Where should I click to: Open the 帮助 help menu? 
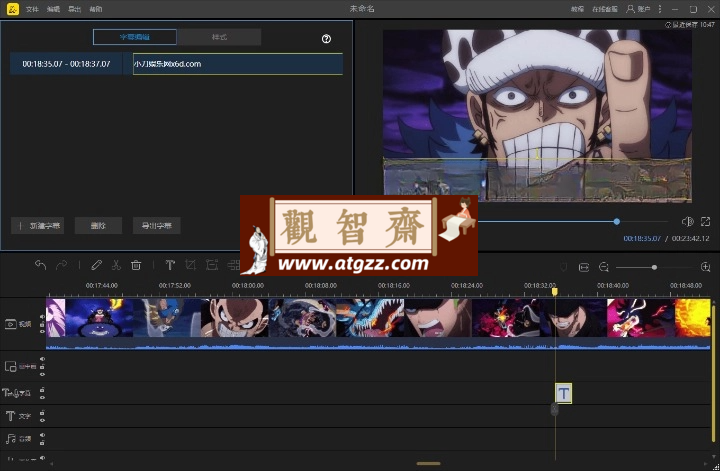click(x=96, y=9)
